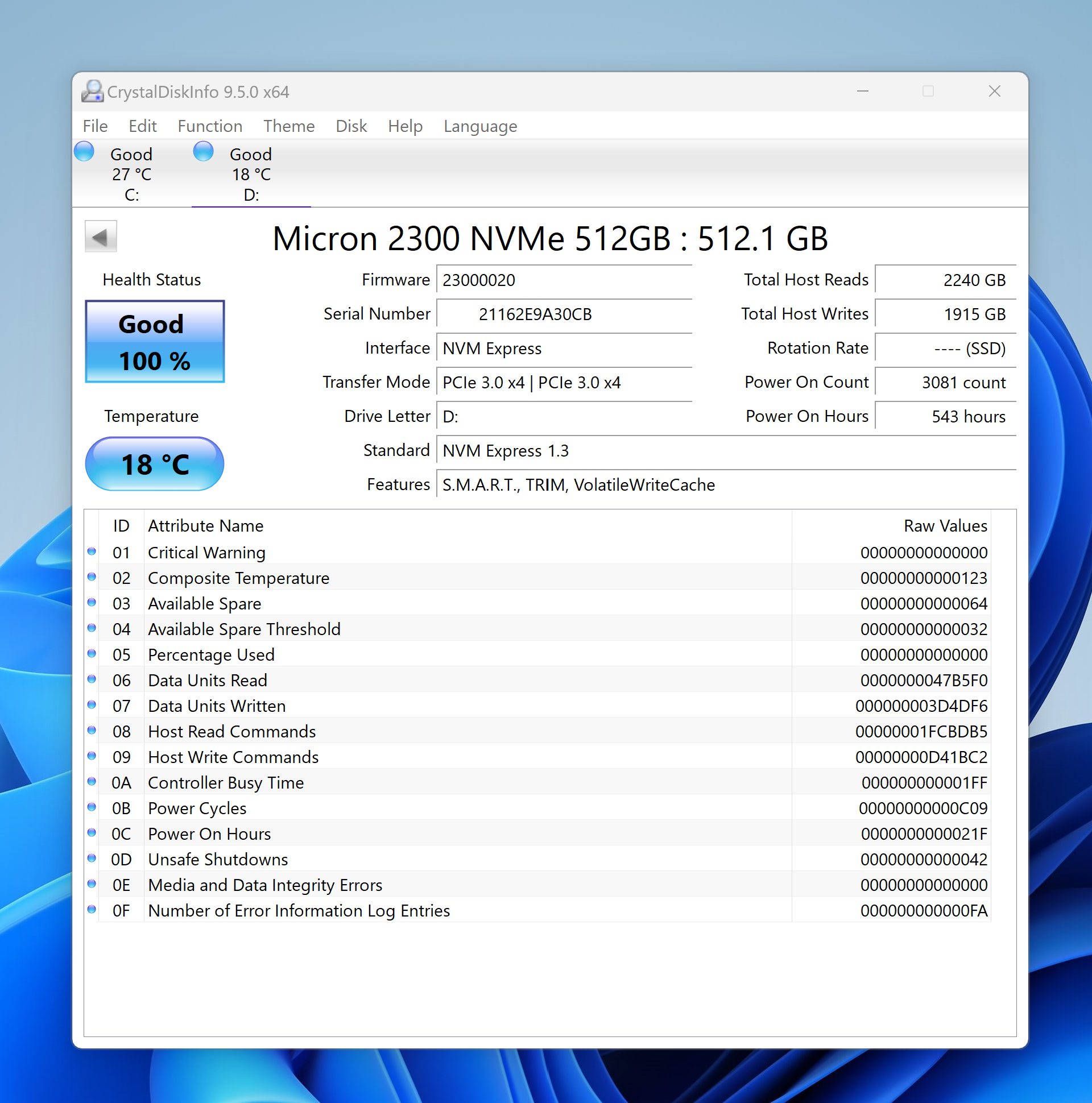Viewport: 1092px width, 1103px height.
Task: Click status dot for Host Write Commands row
Action: [x=92, y=756]
